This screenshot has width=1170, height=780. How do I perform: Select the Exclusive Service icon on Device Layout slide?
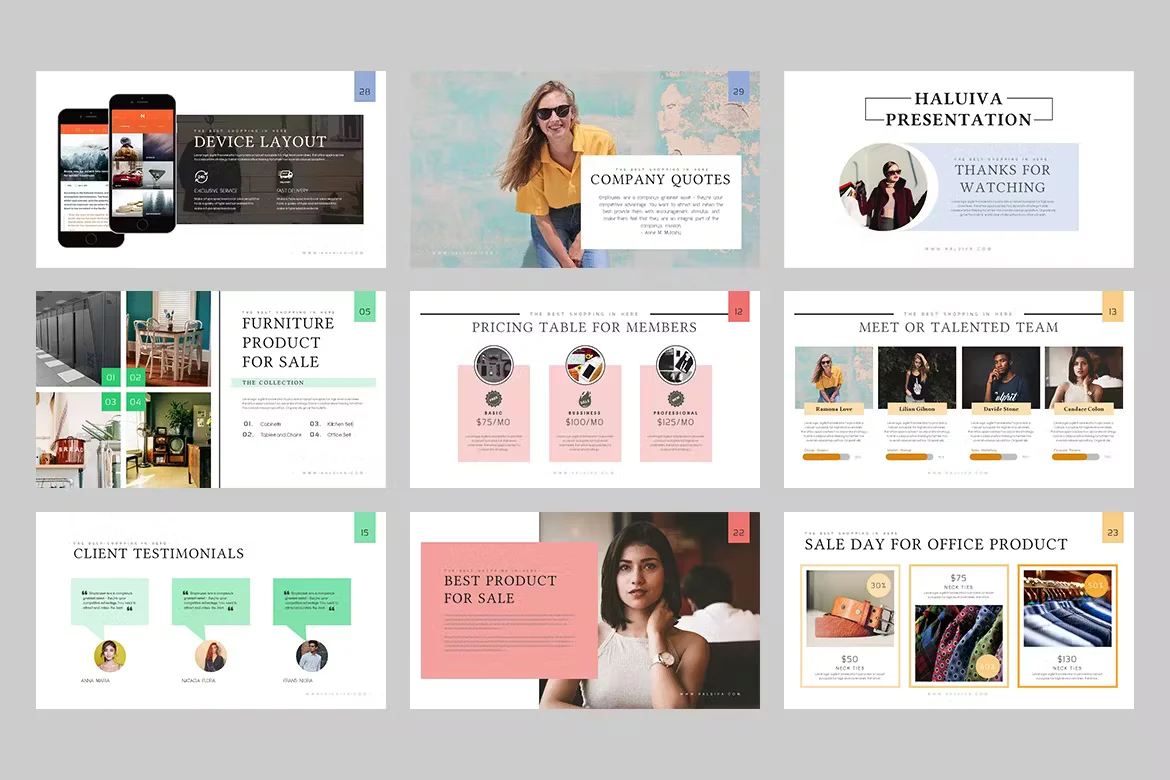point(201,176)
